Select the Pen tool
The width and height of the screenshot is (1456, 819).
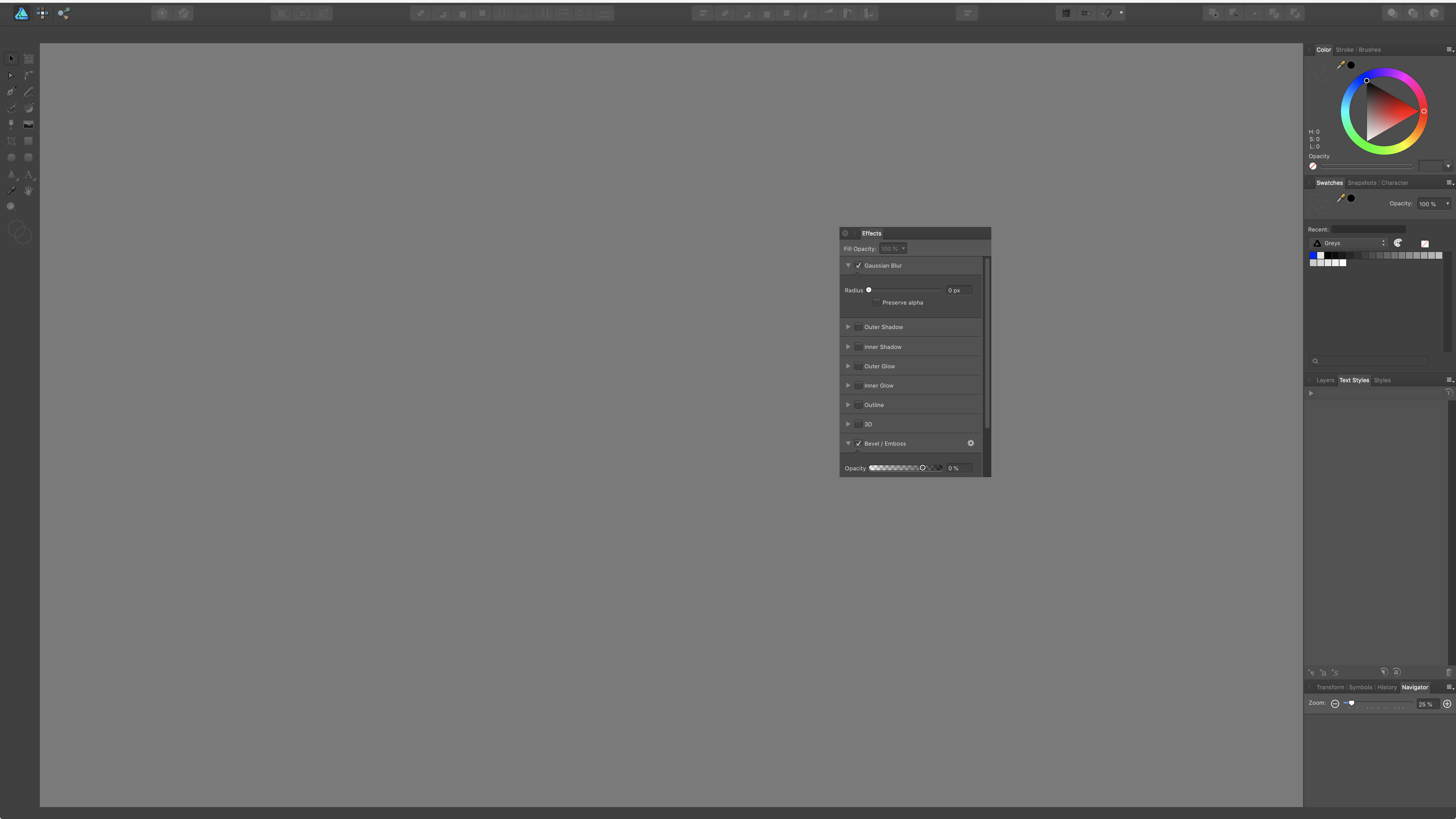pos(11,92)
